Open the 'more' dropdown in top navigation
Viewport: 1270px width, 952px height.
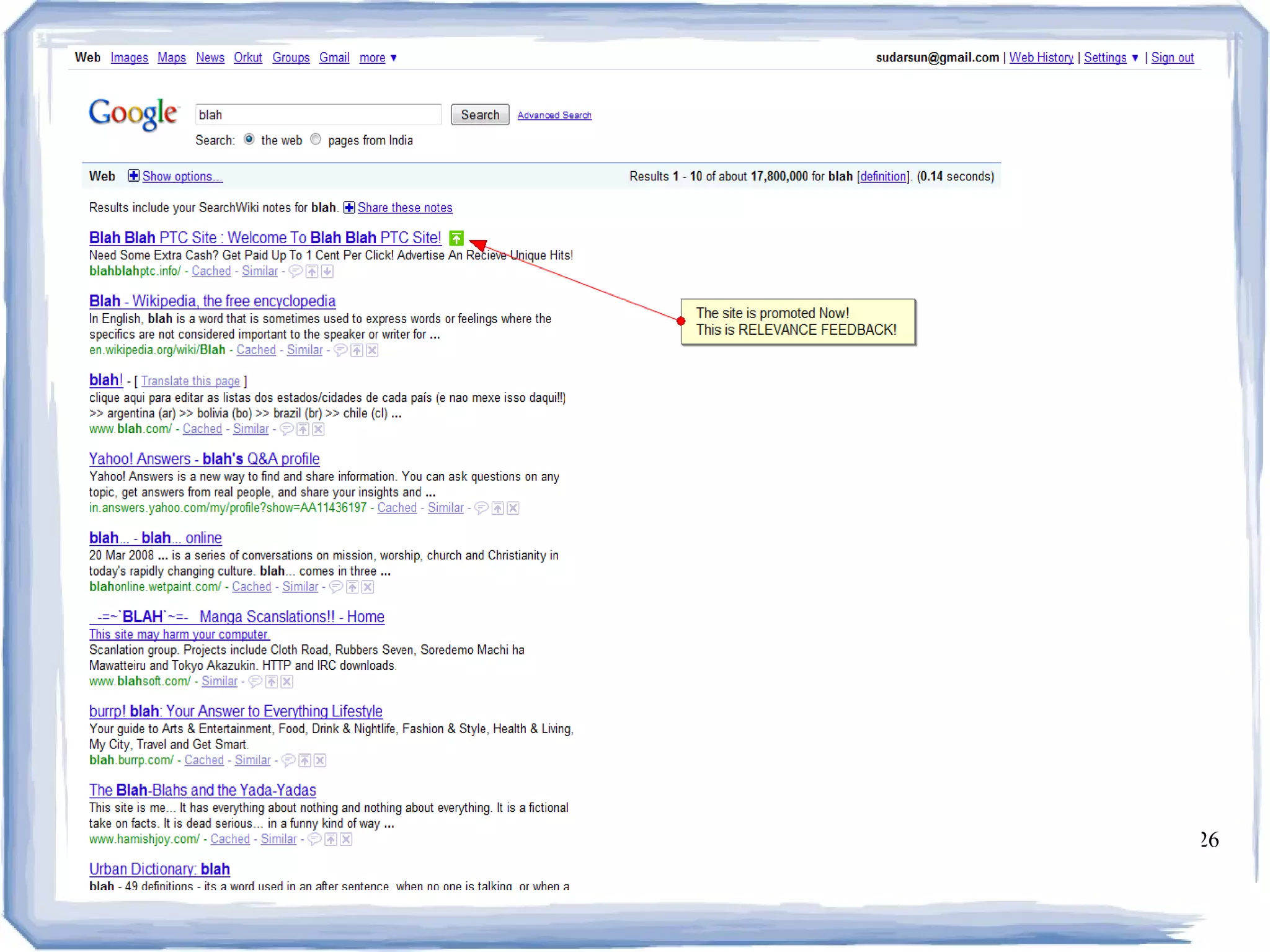coord(378,58)
